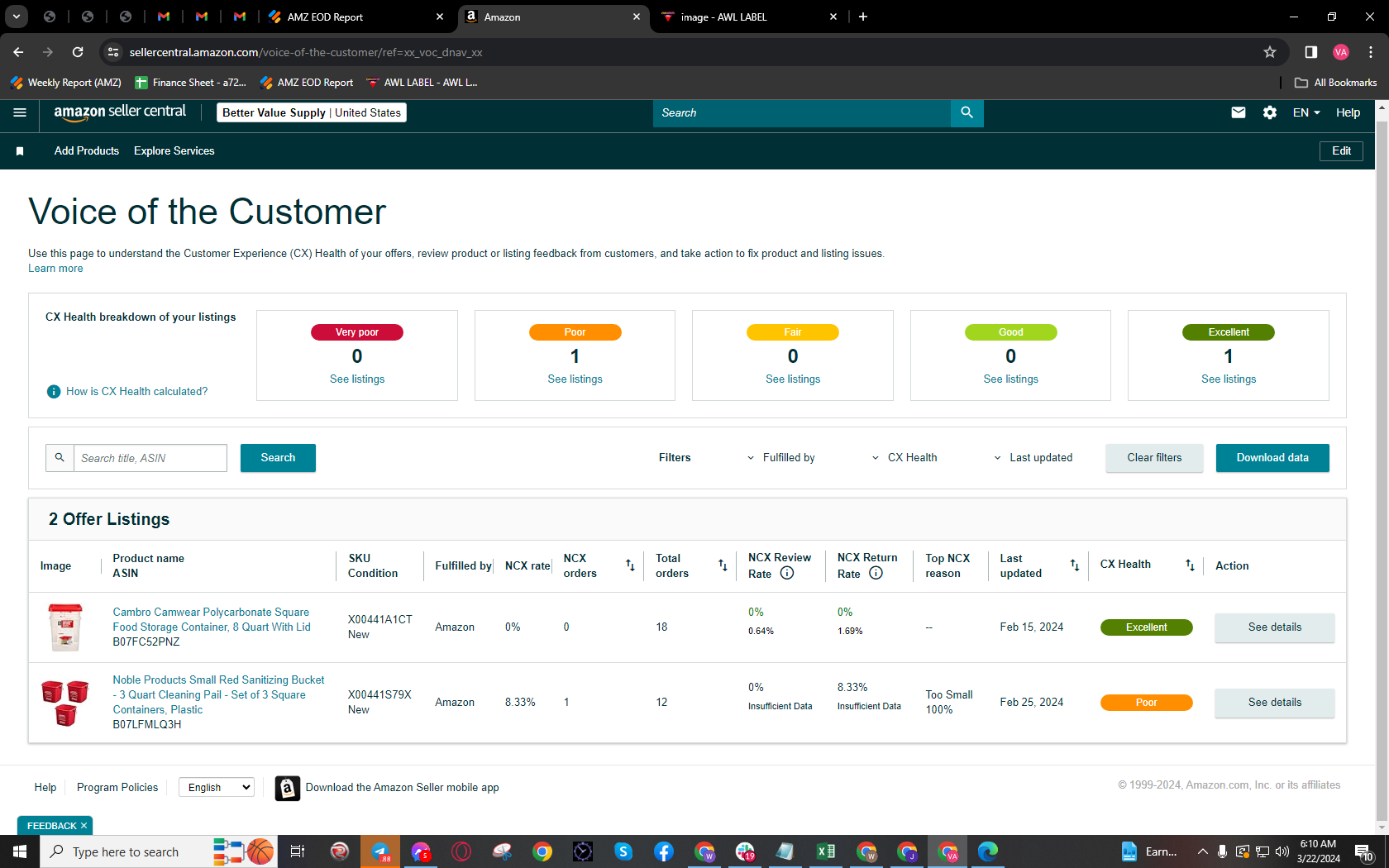The height and width of the screenshot is (868, 1389).
Task: Click the Very poor red status badge
Action: [x=357, y=332]
